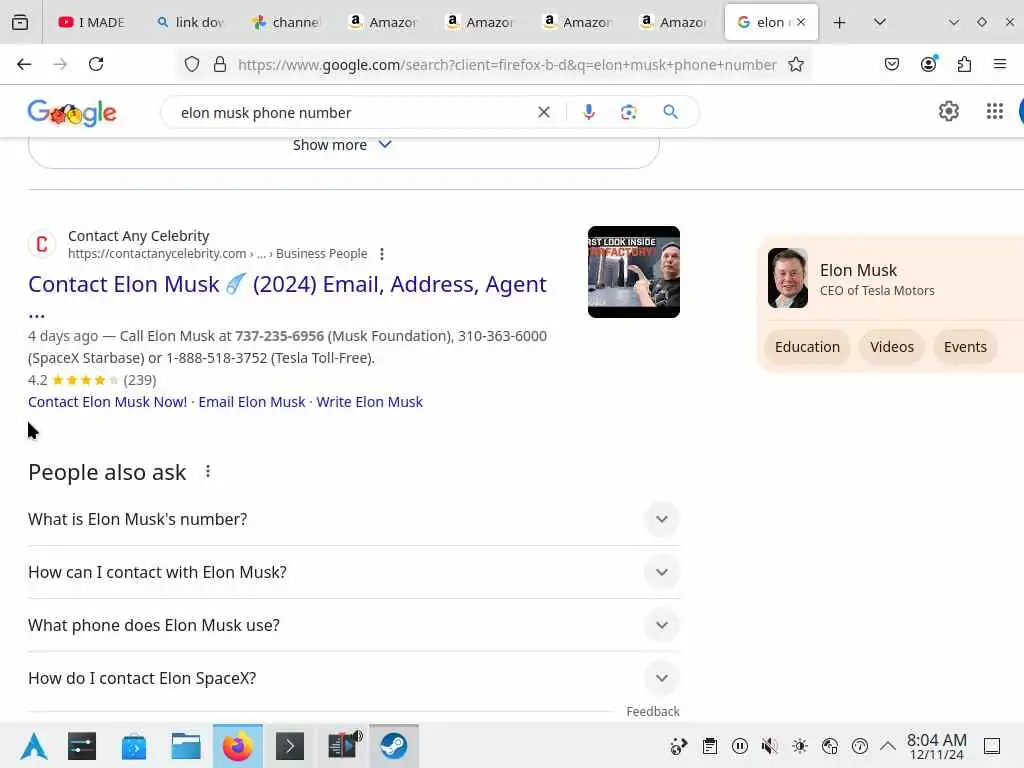Open the Extensions puzzle icon
The height and width of the screenshot is (768, 1024).
coord(964,64)
